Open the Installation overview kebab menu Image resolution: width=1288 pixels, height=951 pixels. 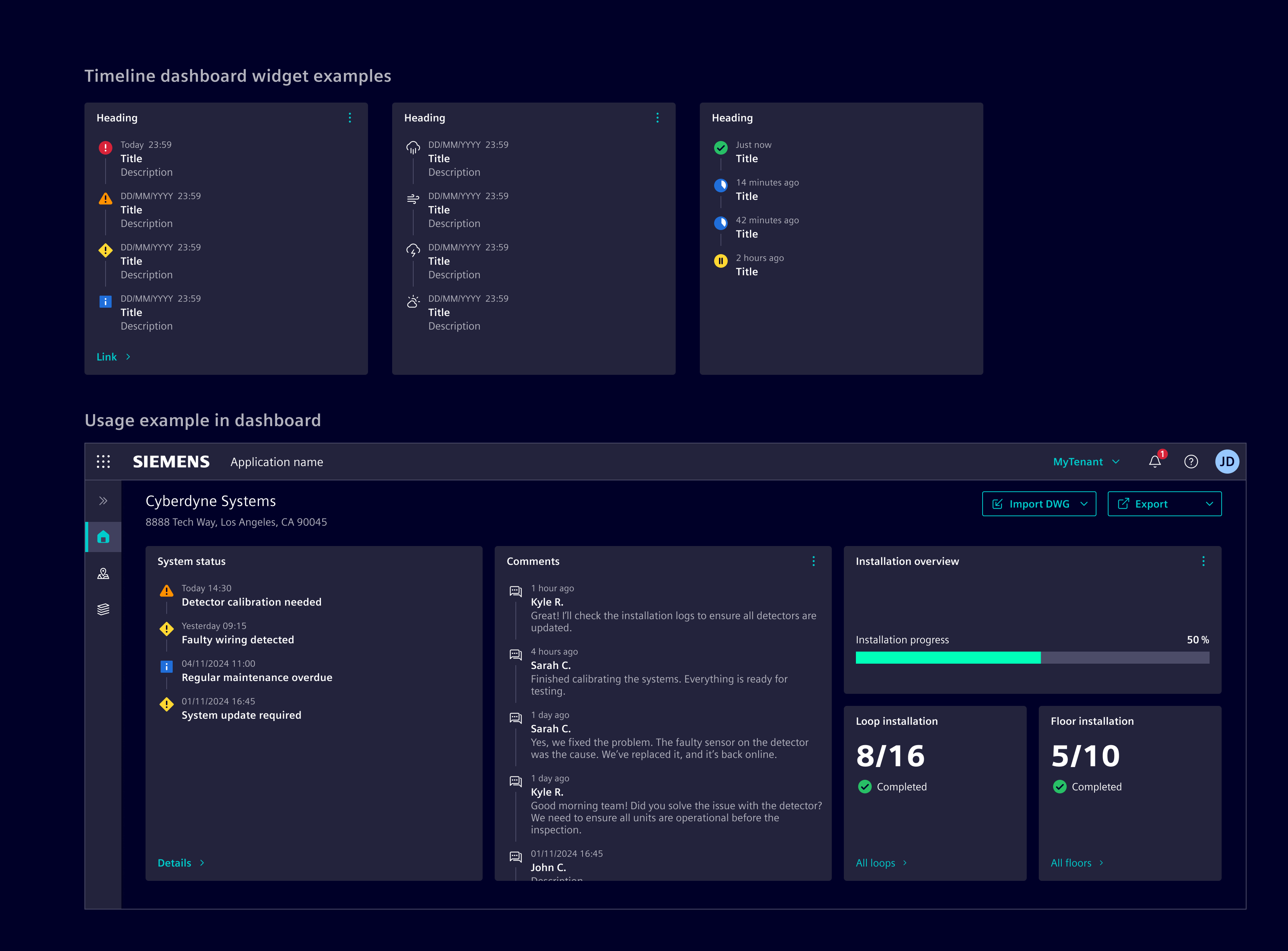tap(1204, 561)
